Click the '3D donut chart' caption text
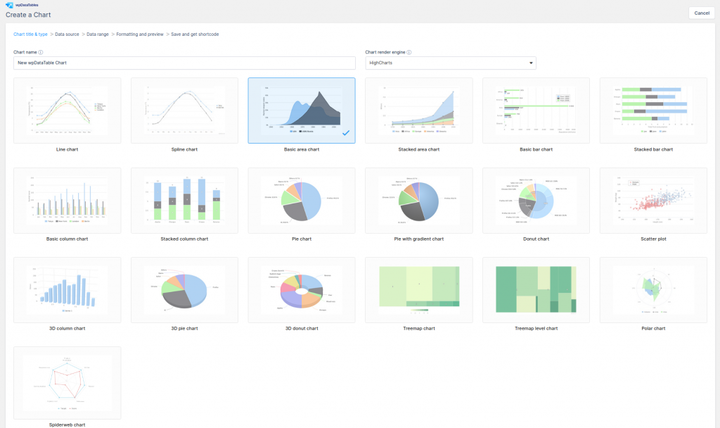The height and width of the screenshot is (428, 720). click(302, 328)
